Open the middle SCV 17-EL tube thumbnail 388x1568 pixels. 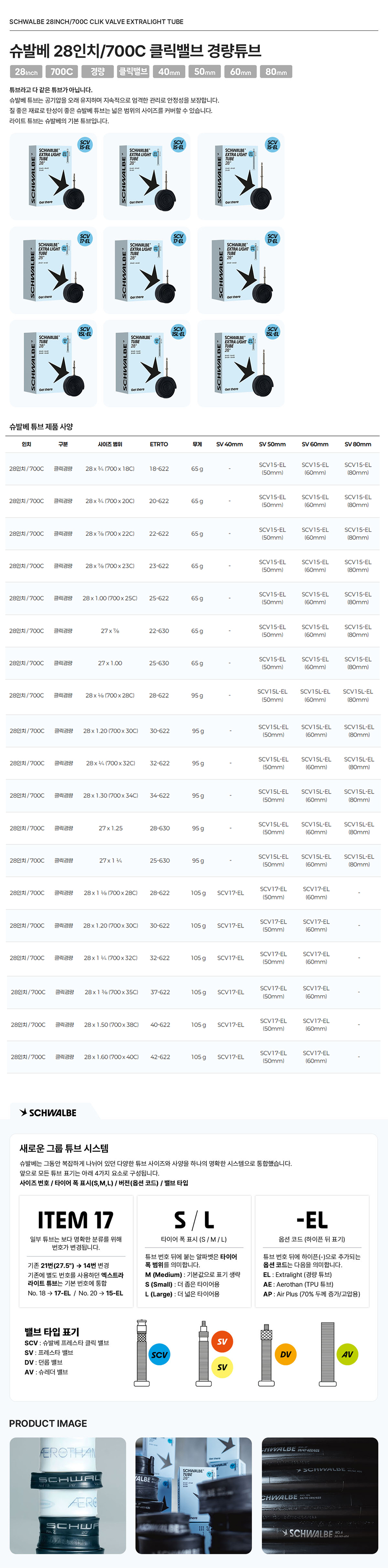pyautogui.click(x=147, y=270)
